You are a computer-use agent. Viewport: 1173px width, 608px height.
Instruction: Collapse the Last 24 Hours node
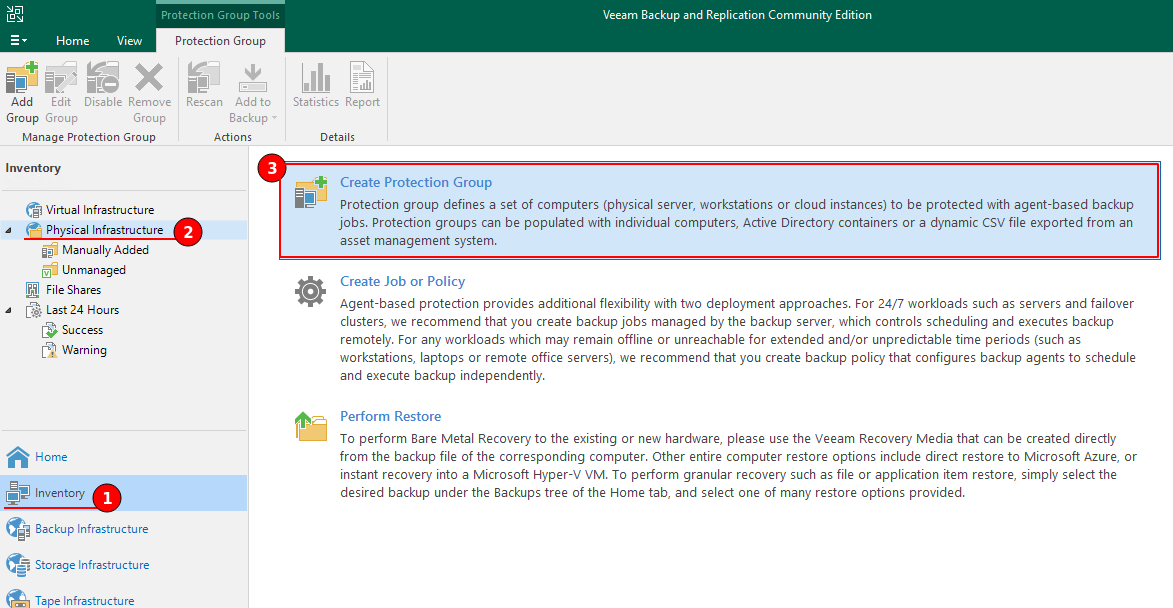[x=8, y=310]
